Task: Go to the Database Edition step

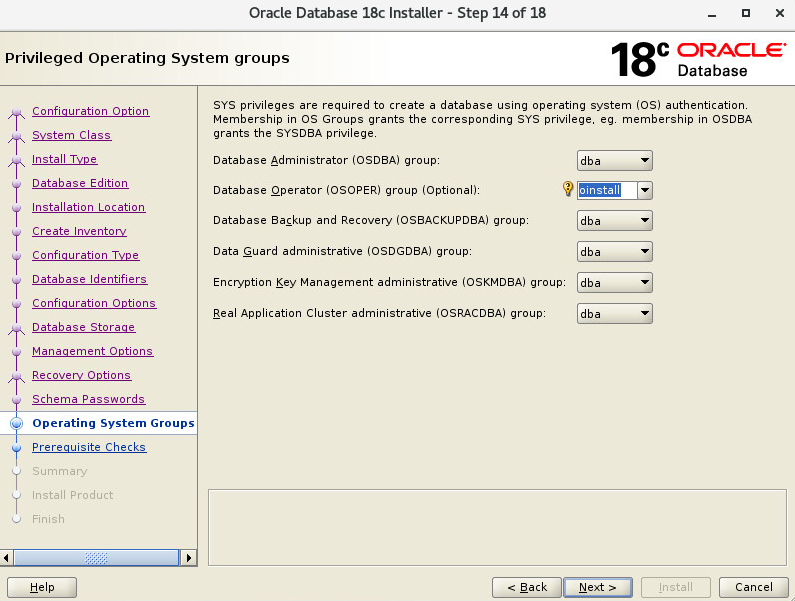Action: coord(80,183)
